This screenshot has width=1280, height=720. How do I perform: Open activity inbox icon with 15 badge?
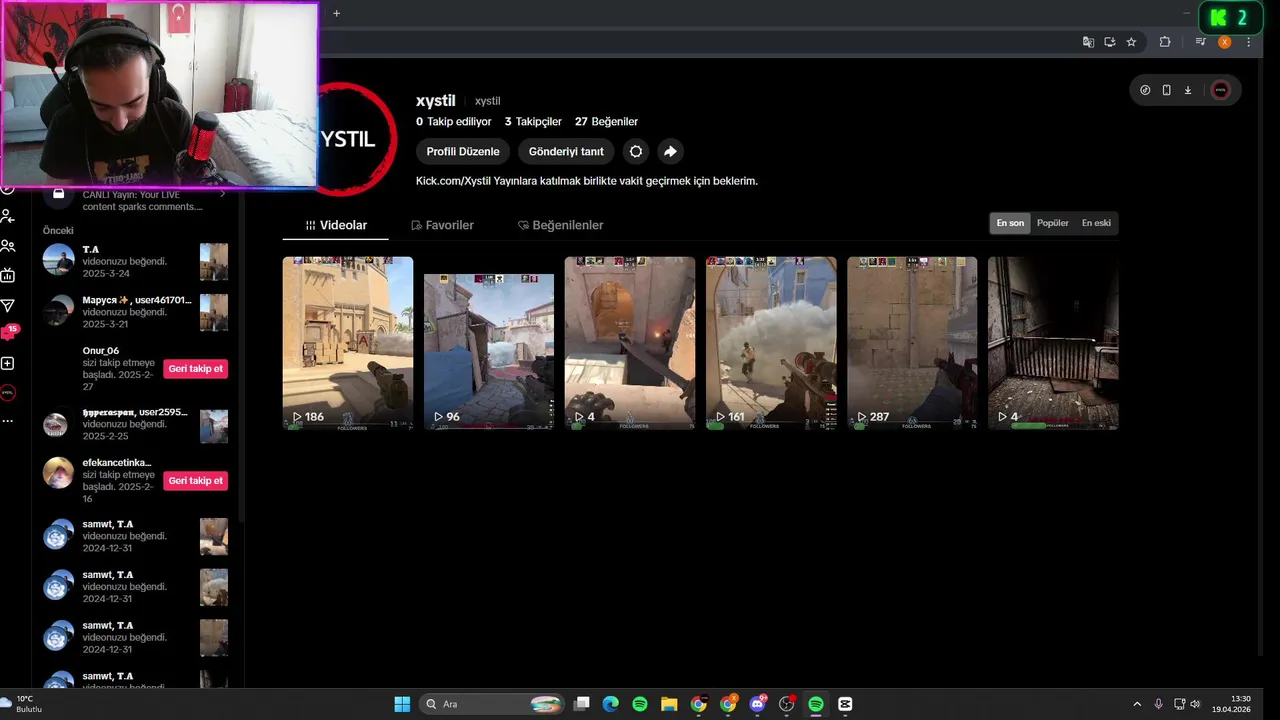click(x=9, y=334)
